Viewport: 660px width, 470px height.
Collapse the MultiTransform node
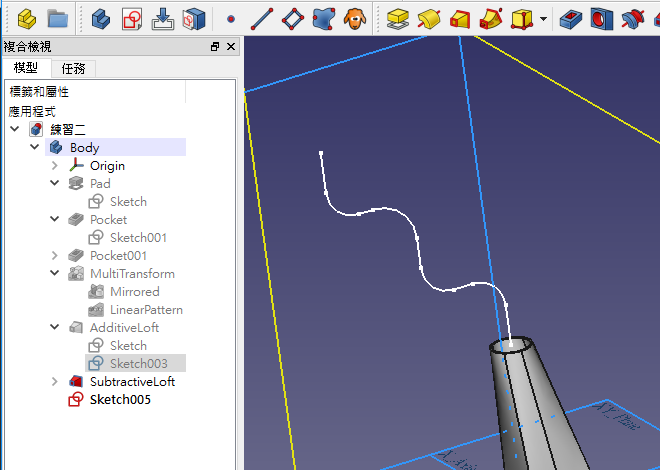point(55,273)
